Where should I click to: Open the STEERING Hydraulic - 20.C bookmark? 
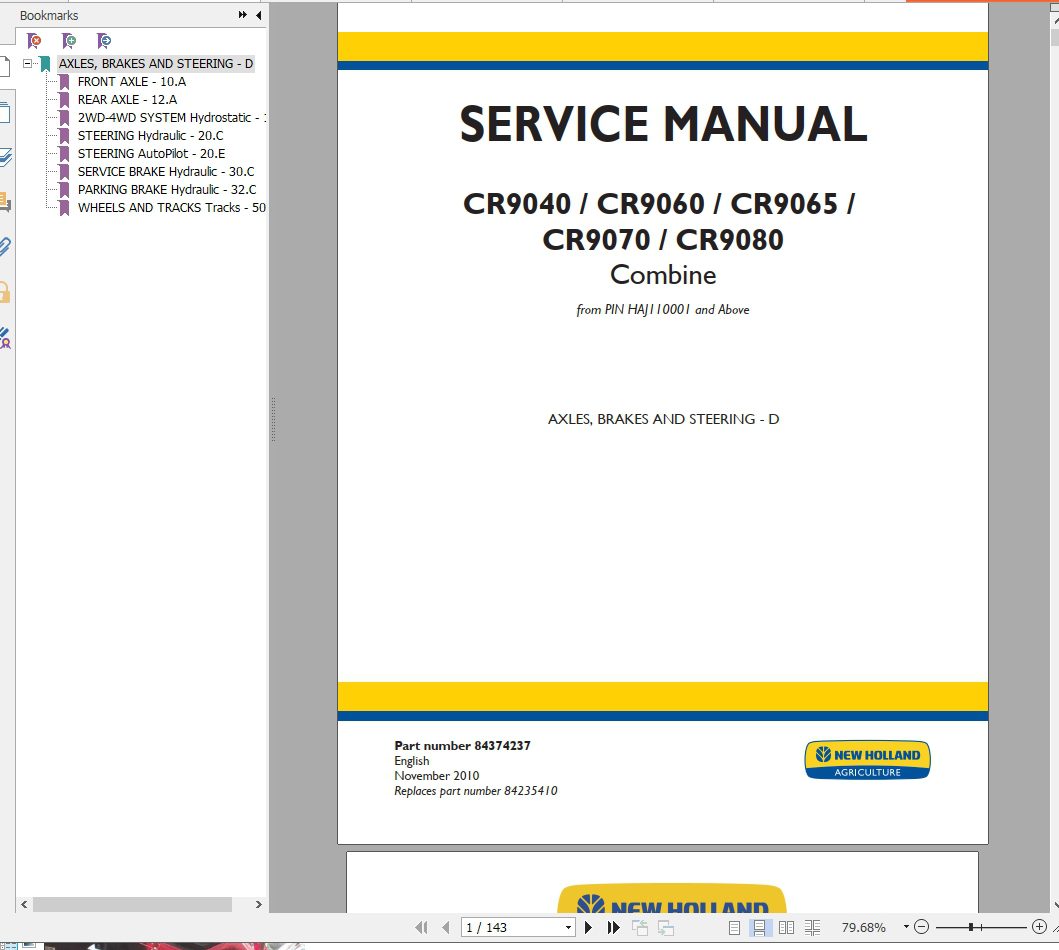pyautogui.click(x=150, y=136)
